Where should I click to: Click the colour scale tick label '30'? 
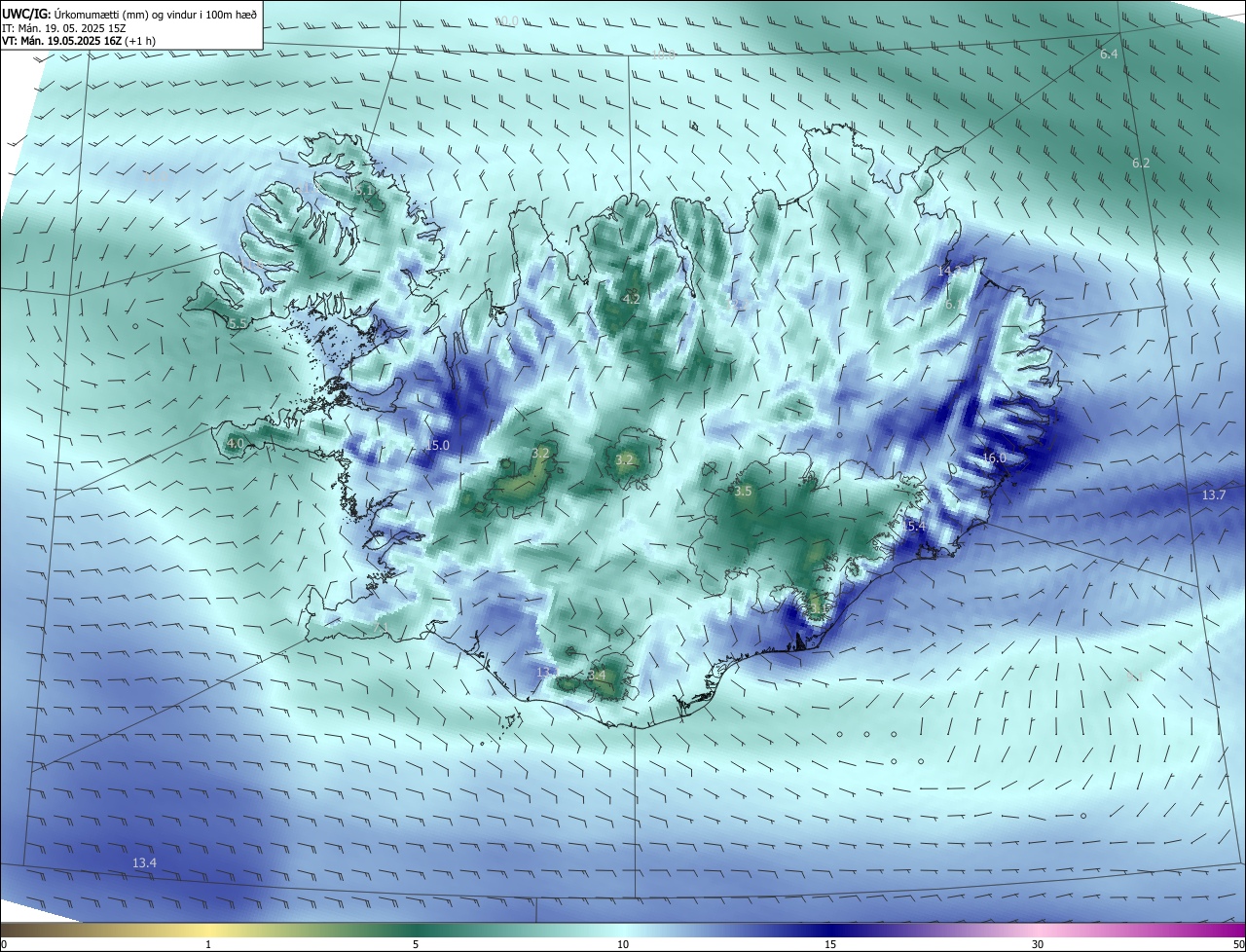1038,944
